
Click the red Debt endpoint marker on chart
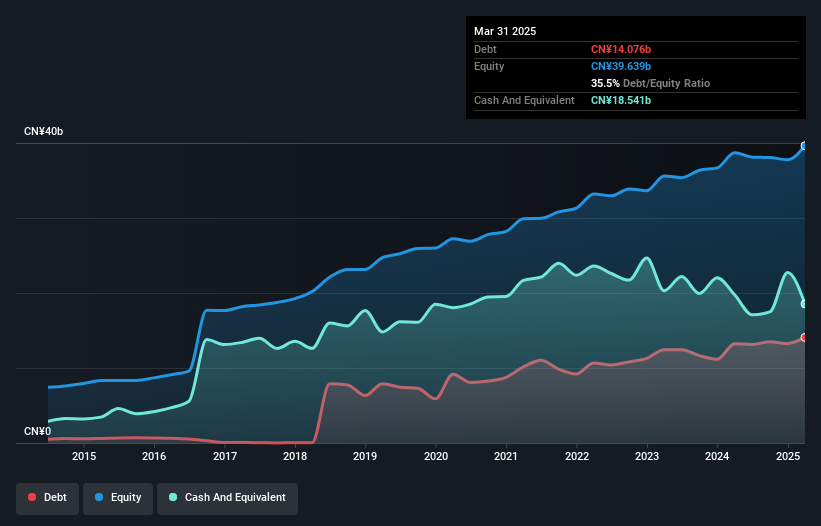[x=804, y=338]
